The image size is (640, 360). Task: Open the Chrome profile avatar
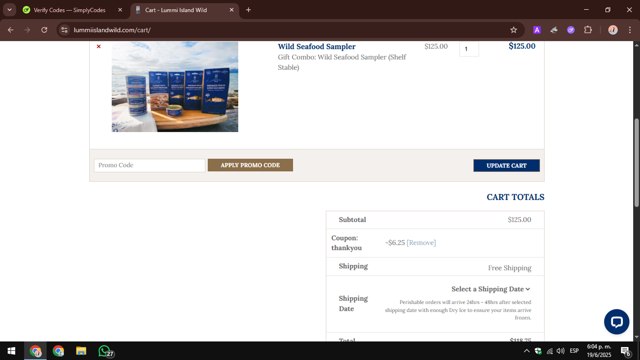pyautogui.click(x=613, y=30)
